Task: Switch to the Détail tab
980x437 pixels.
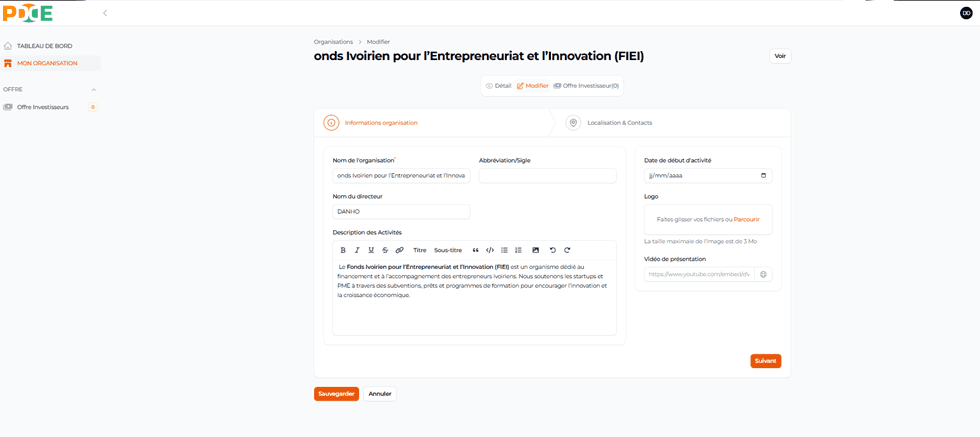Action: click(x=499, y=86)
